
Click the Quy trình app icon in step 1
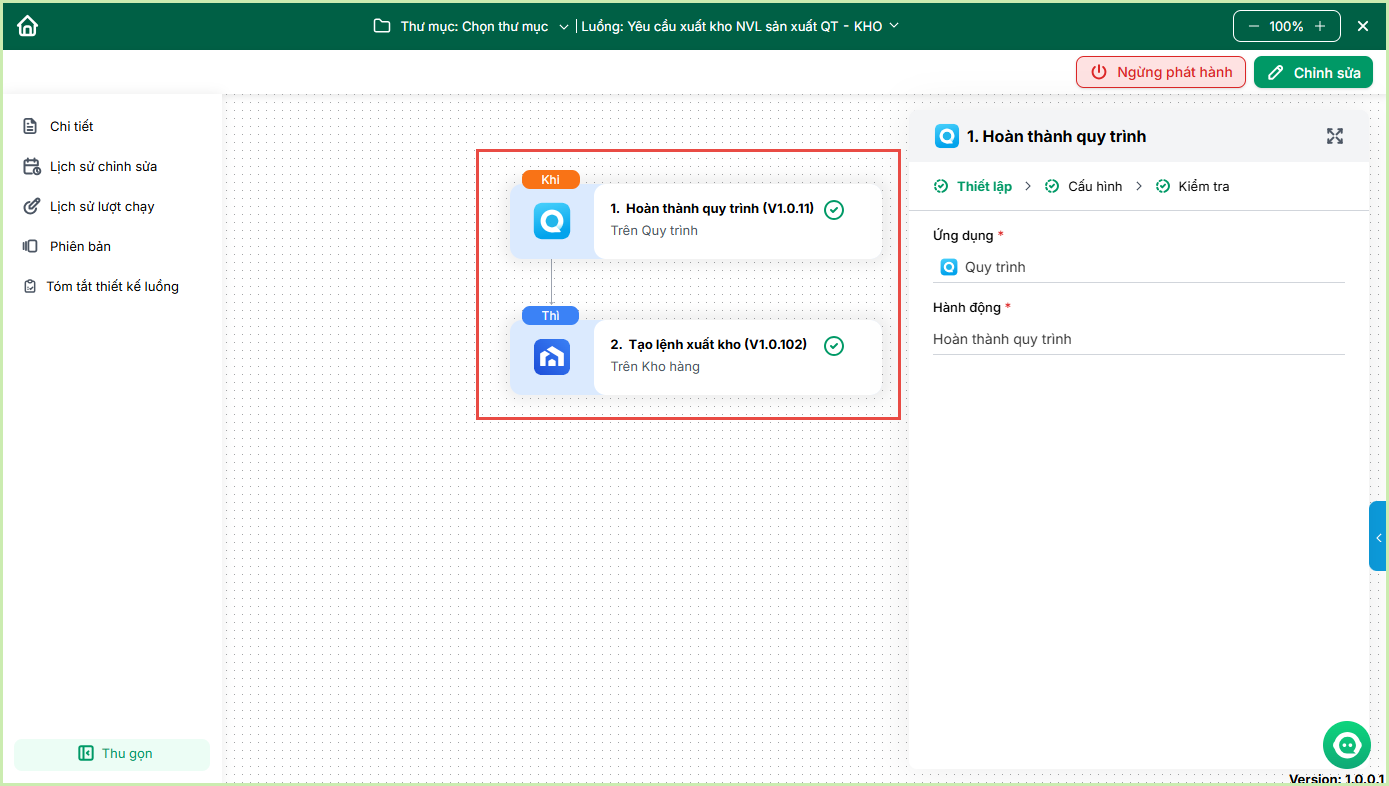tap(551, 221)
